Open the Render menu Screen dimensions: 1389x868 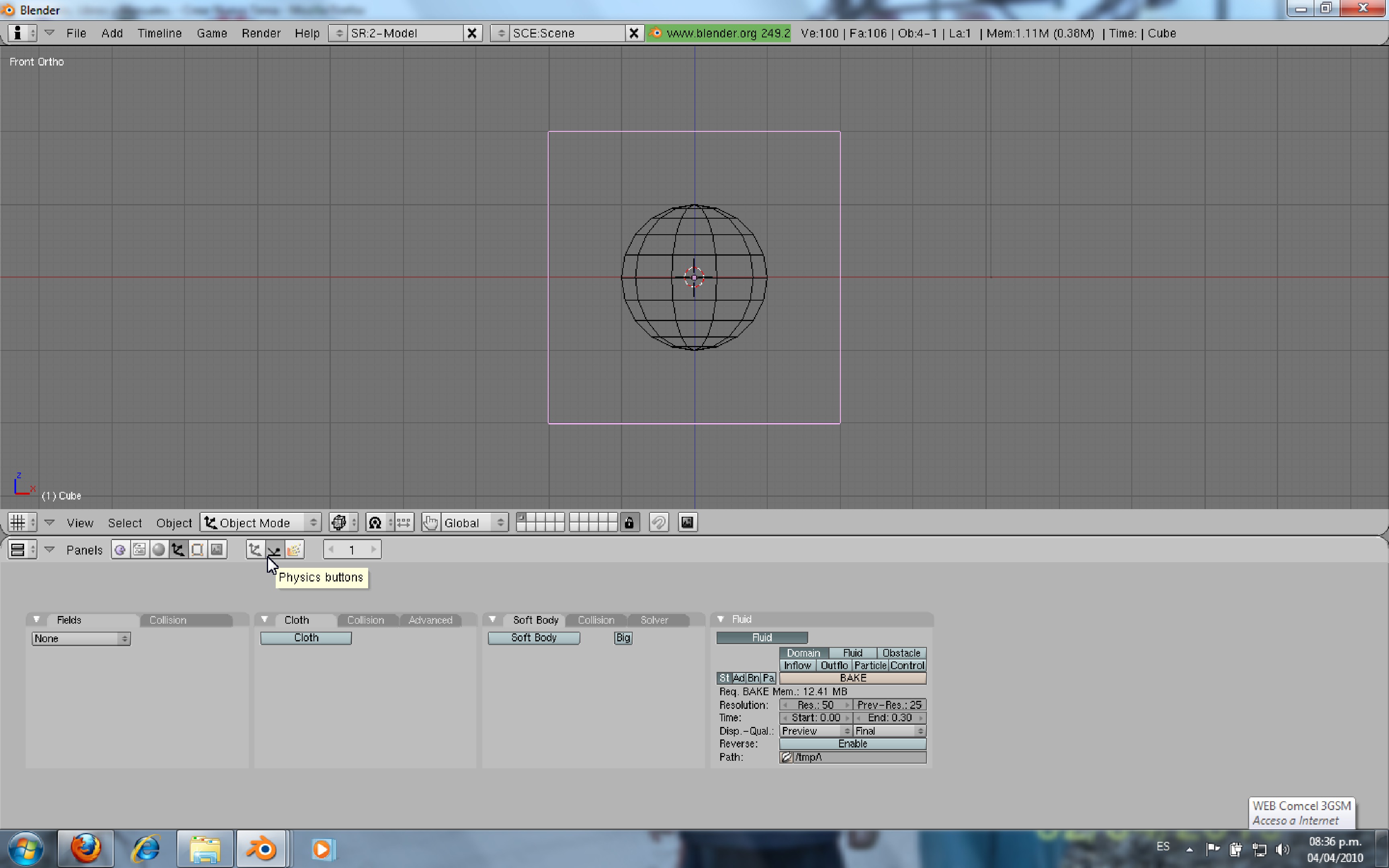point(260,33)
